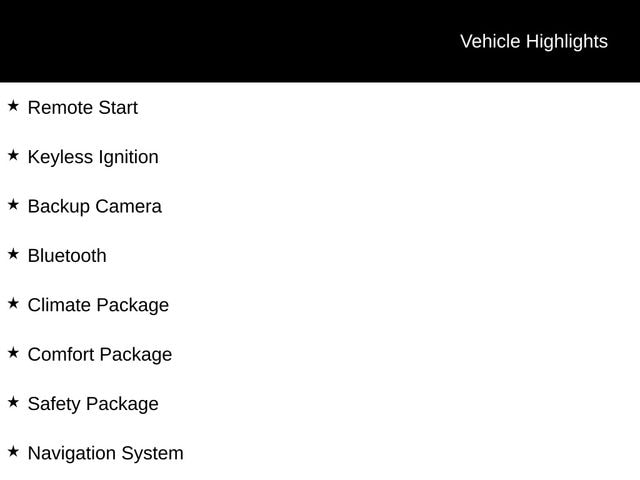Image resolution: width=640 pixels, height=480 pixels.
Task: Click the Navigation System highlight
Action: pos(105,453)
